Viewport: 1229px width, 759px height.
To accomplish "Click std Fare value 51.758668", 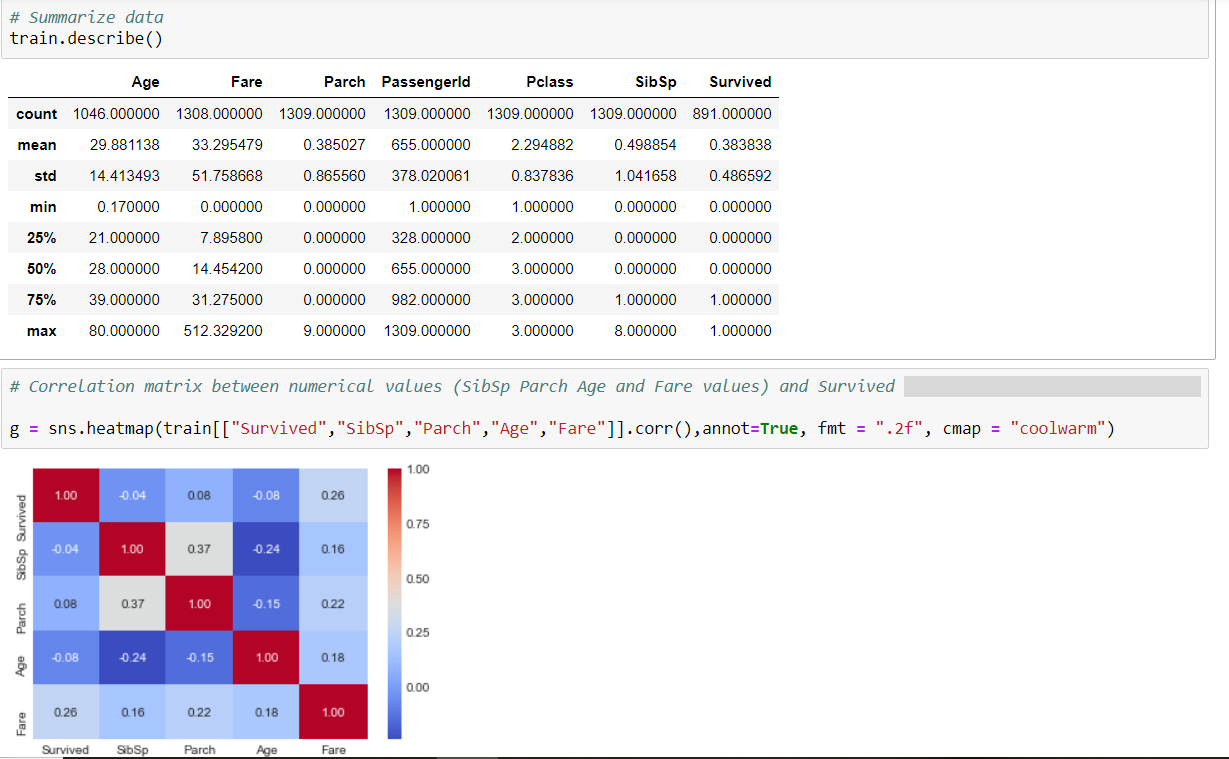I will [x=227, y=176].
